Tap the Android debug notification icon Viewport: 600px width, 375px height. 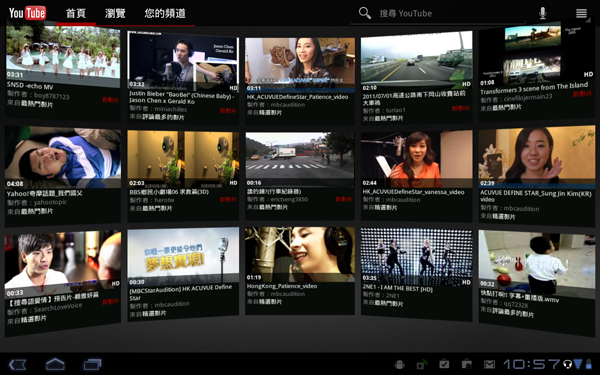[399, 364]
